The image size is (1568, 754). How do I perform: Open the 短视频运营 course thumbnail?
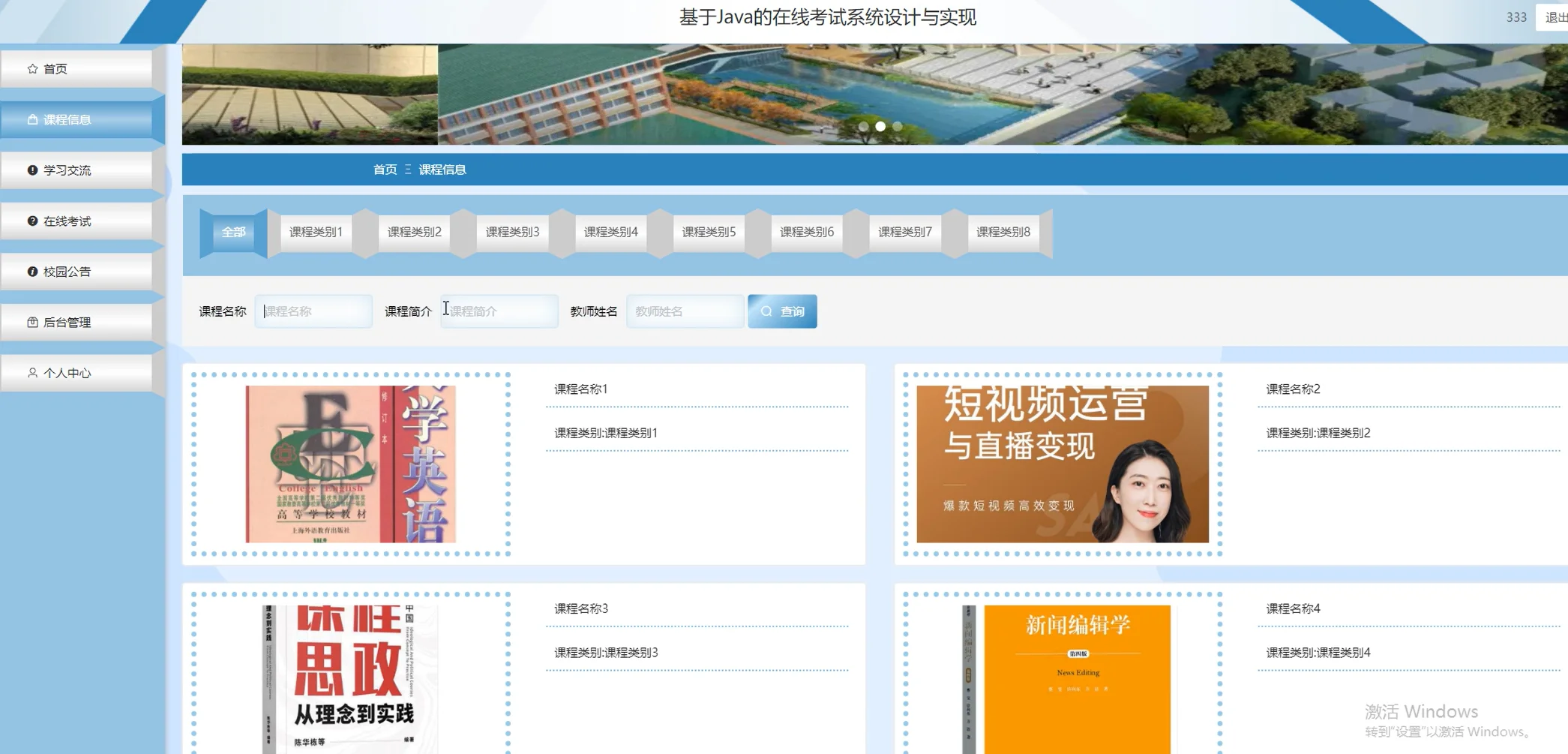click(x=1062, y=464)
